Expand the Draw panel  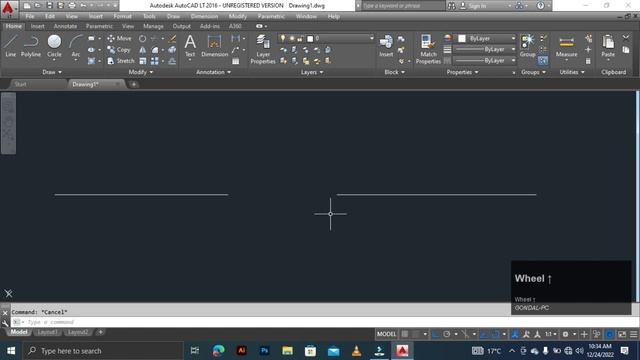click(52, 72)
